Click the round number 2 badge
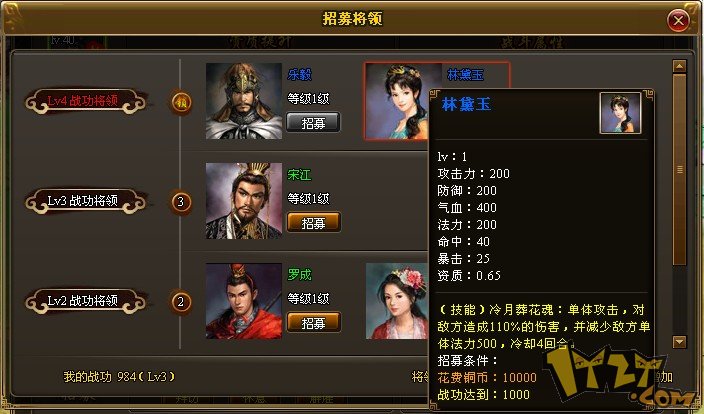This screenshot has width=704, height=414. click(180, 302)
